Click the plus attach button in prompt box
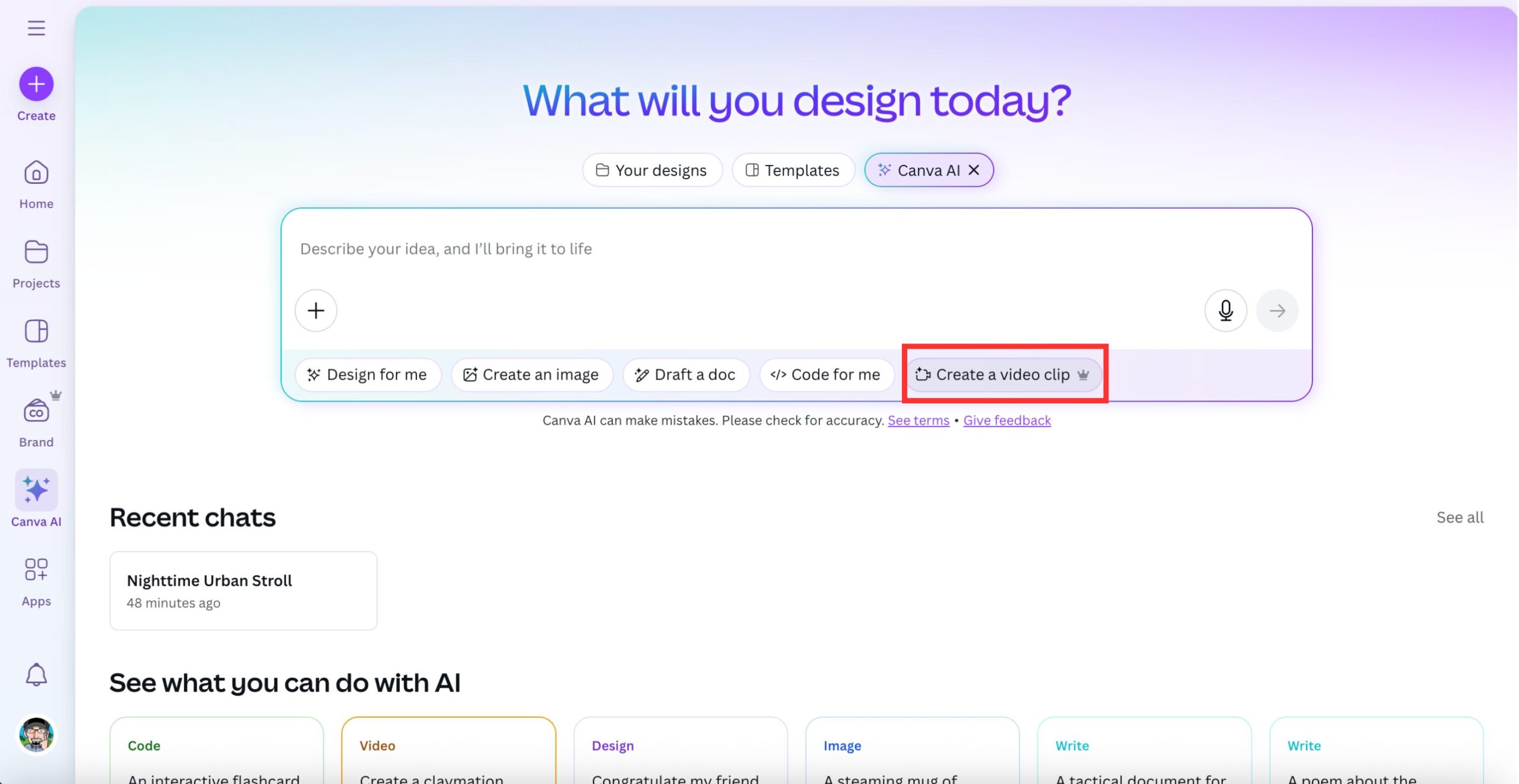Viewport: 1519px width, 784px height. pyautogui.click(x=316, y=310)
